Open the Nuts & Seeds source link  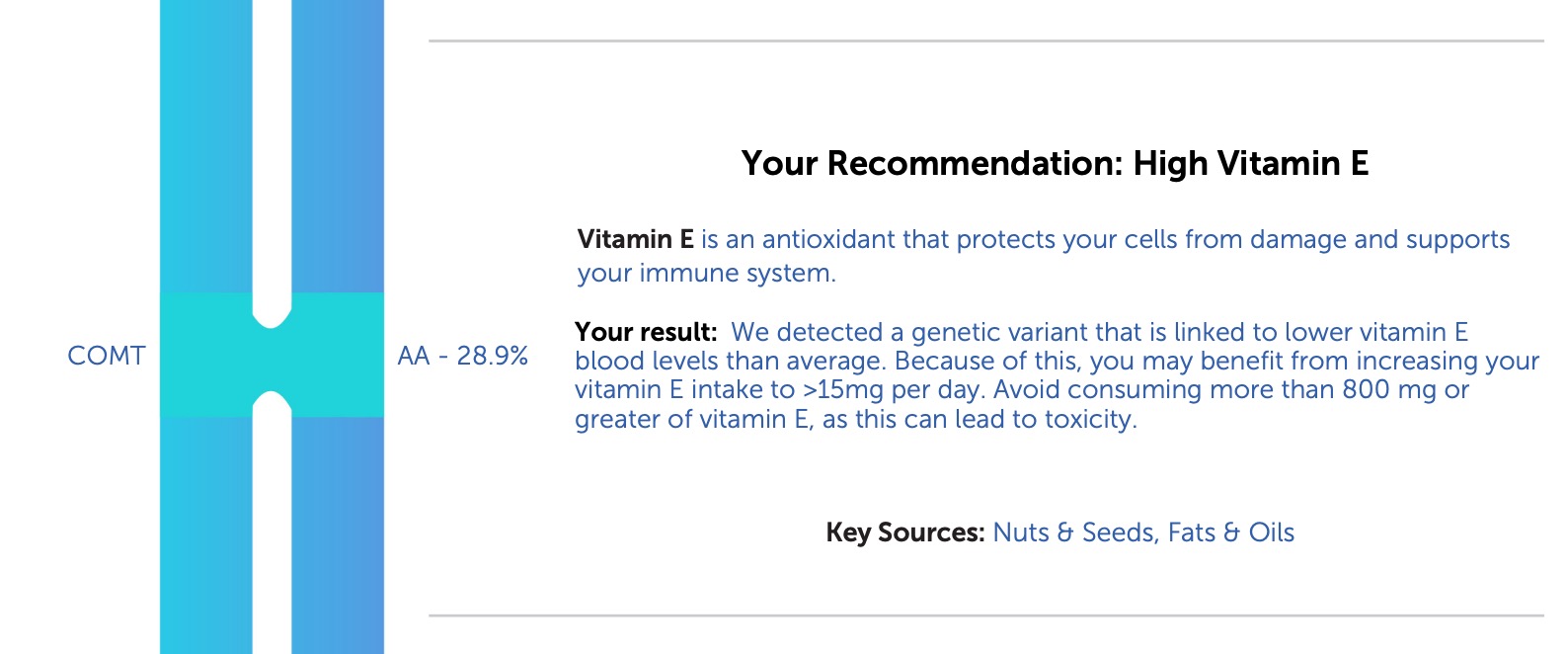1074,532
